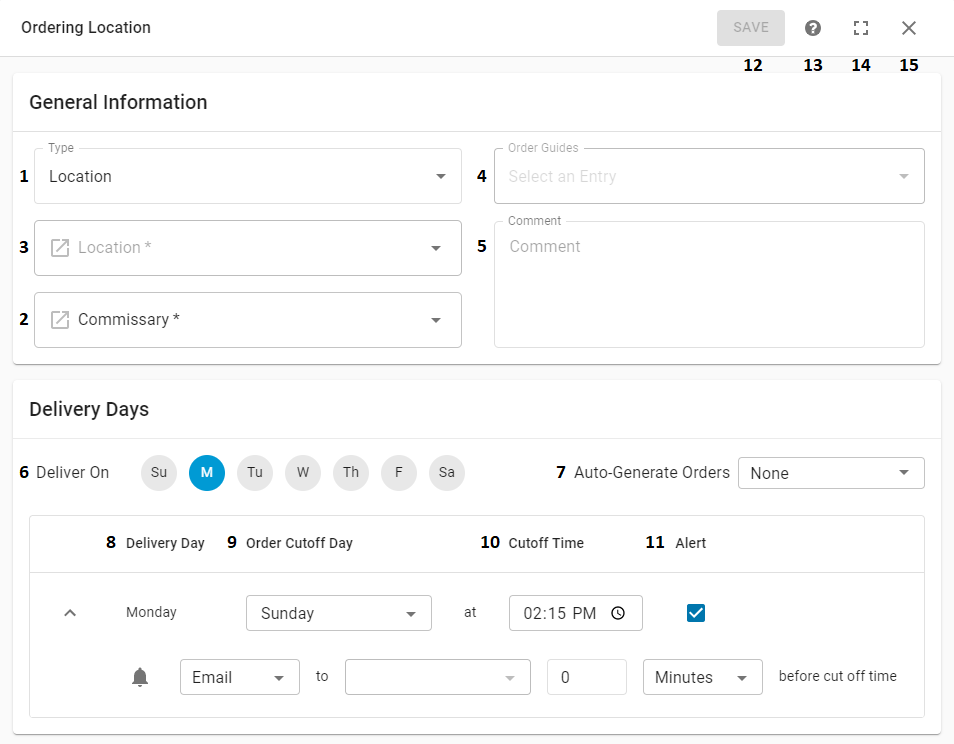Toggle Thursday (Th) delivery day
Image resolution: width=954 pixels, height=744 pixels.
[x=351, y=473]
